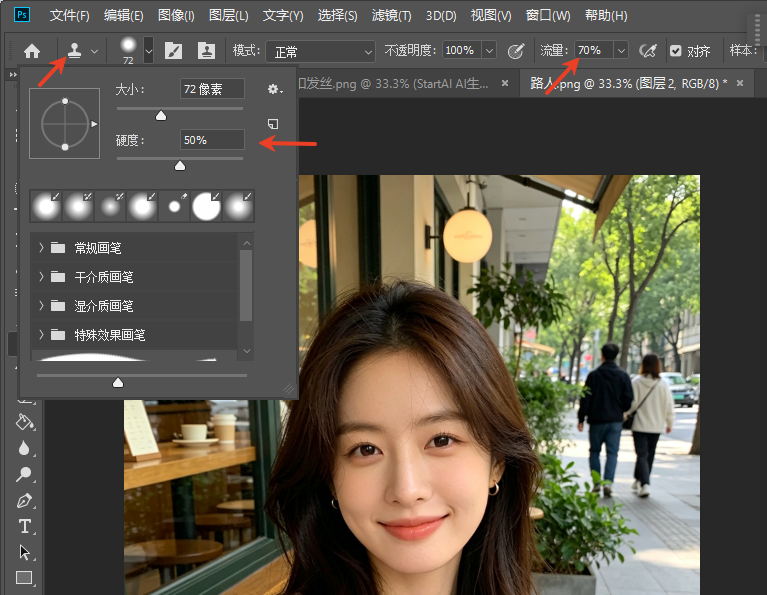
Task: Open the 选择(S) menu
Action: click(338, 16)
